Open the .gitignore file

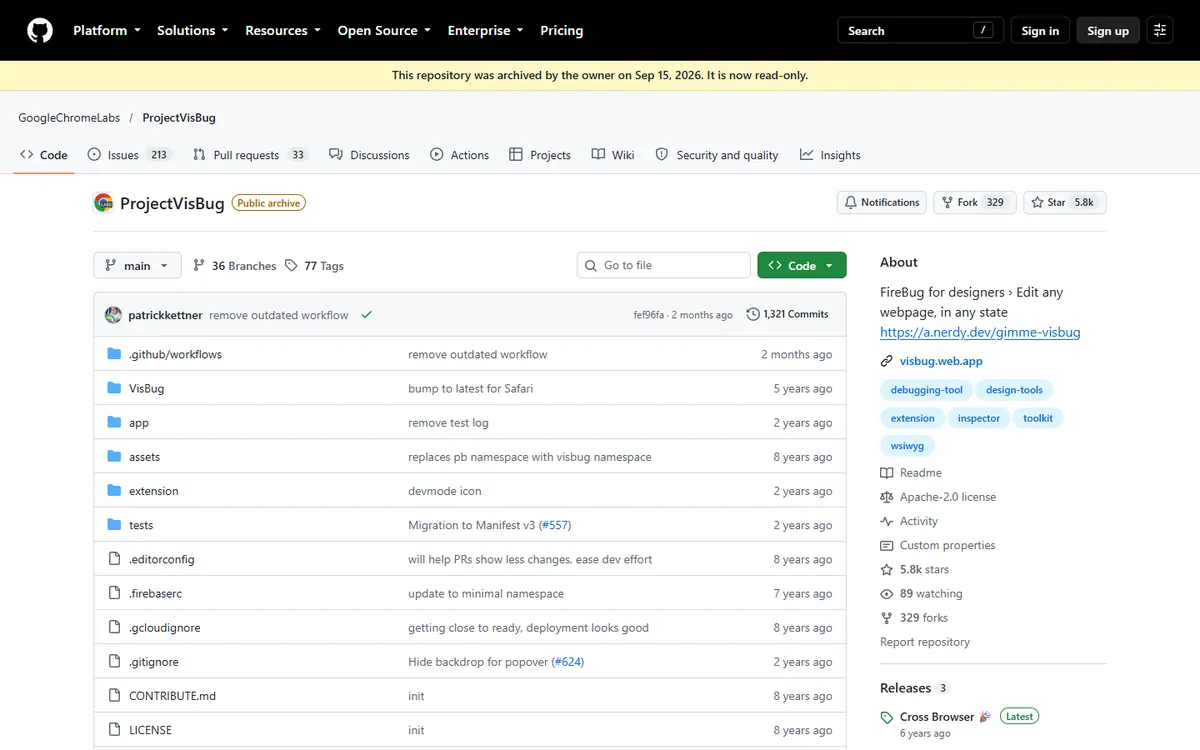pyautogui.click(x=154, y=662)
